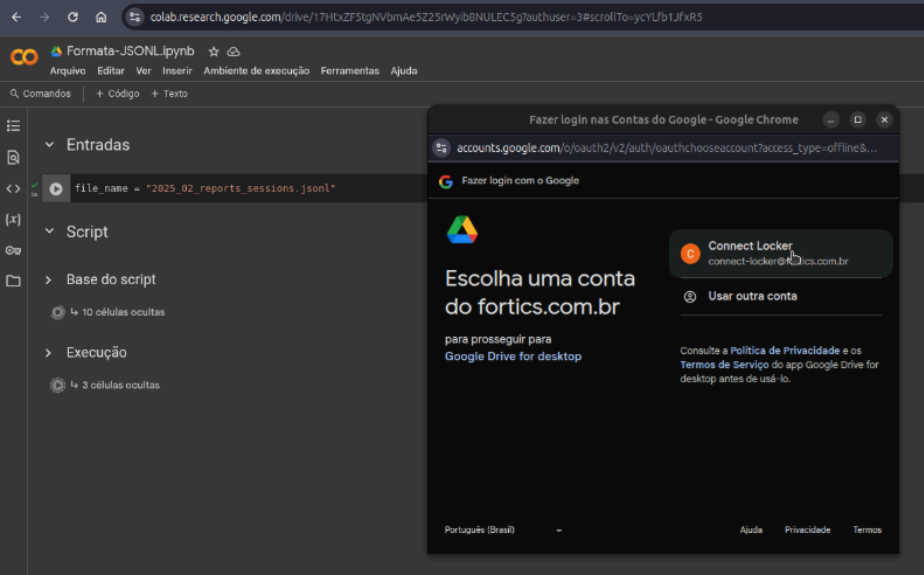The width and height of the screenshot is (924, 575).
Task: Open the Política de Privacidade link
Action: [x=785, y=351]
